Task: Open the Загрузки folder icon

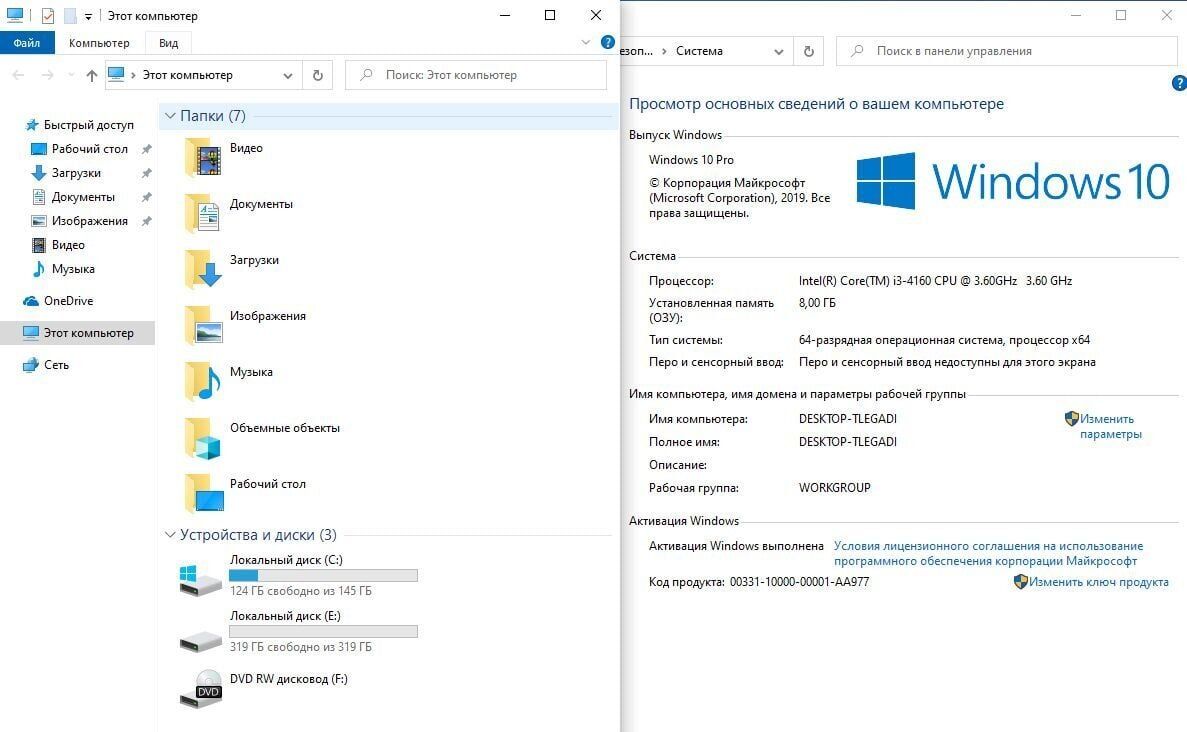Action: [203, 270]
